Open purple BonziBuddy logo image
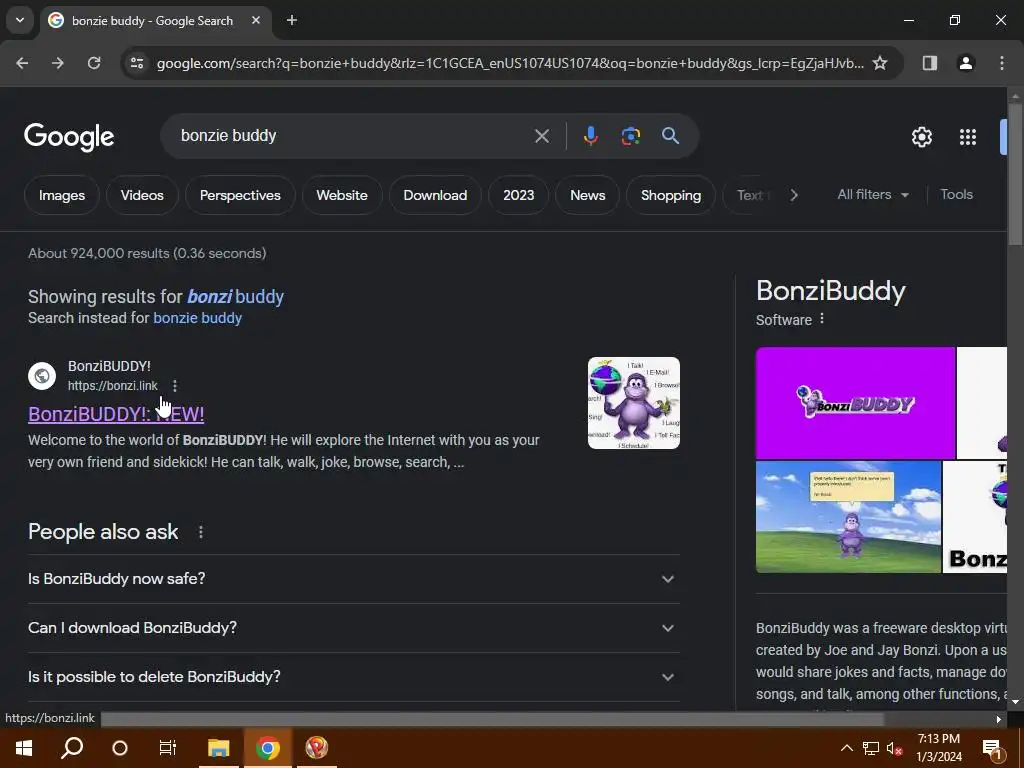The width and height of the screenshot is (1024, 768). [856, 403]
